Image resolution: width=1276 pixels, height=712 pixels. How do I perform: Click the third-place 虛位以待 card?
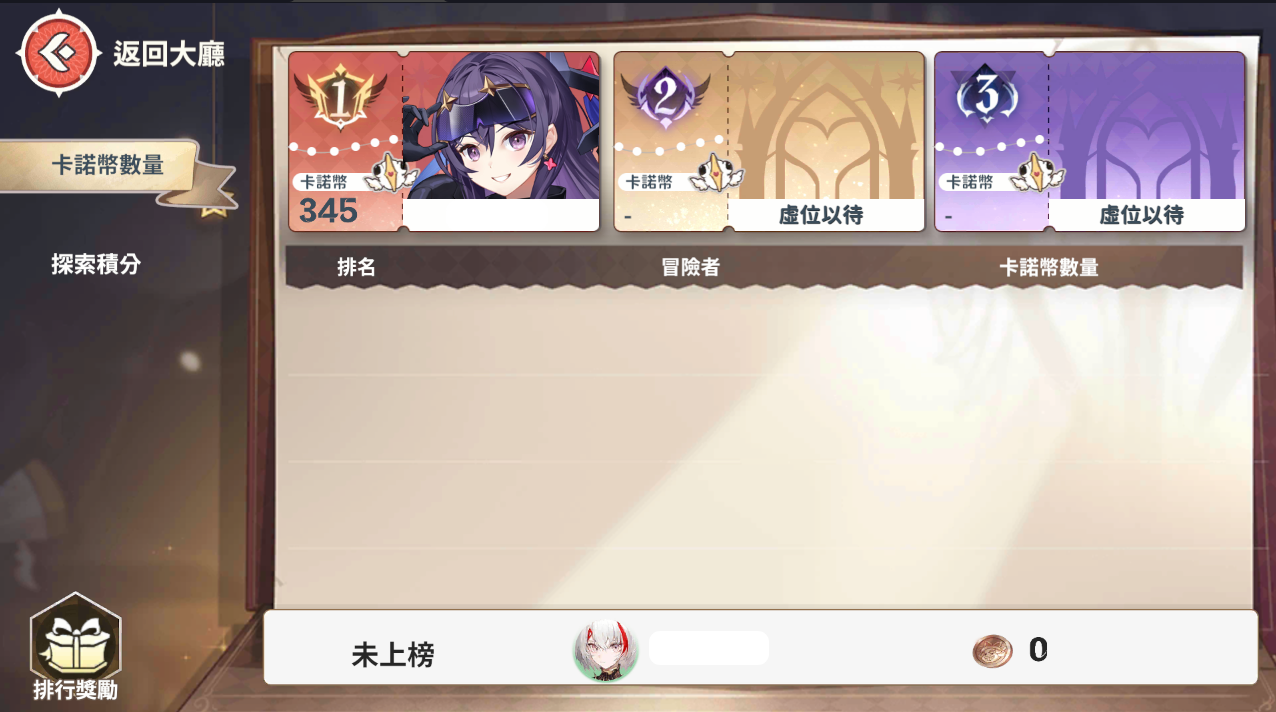pyautogui.click(x=1090, y=141)
